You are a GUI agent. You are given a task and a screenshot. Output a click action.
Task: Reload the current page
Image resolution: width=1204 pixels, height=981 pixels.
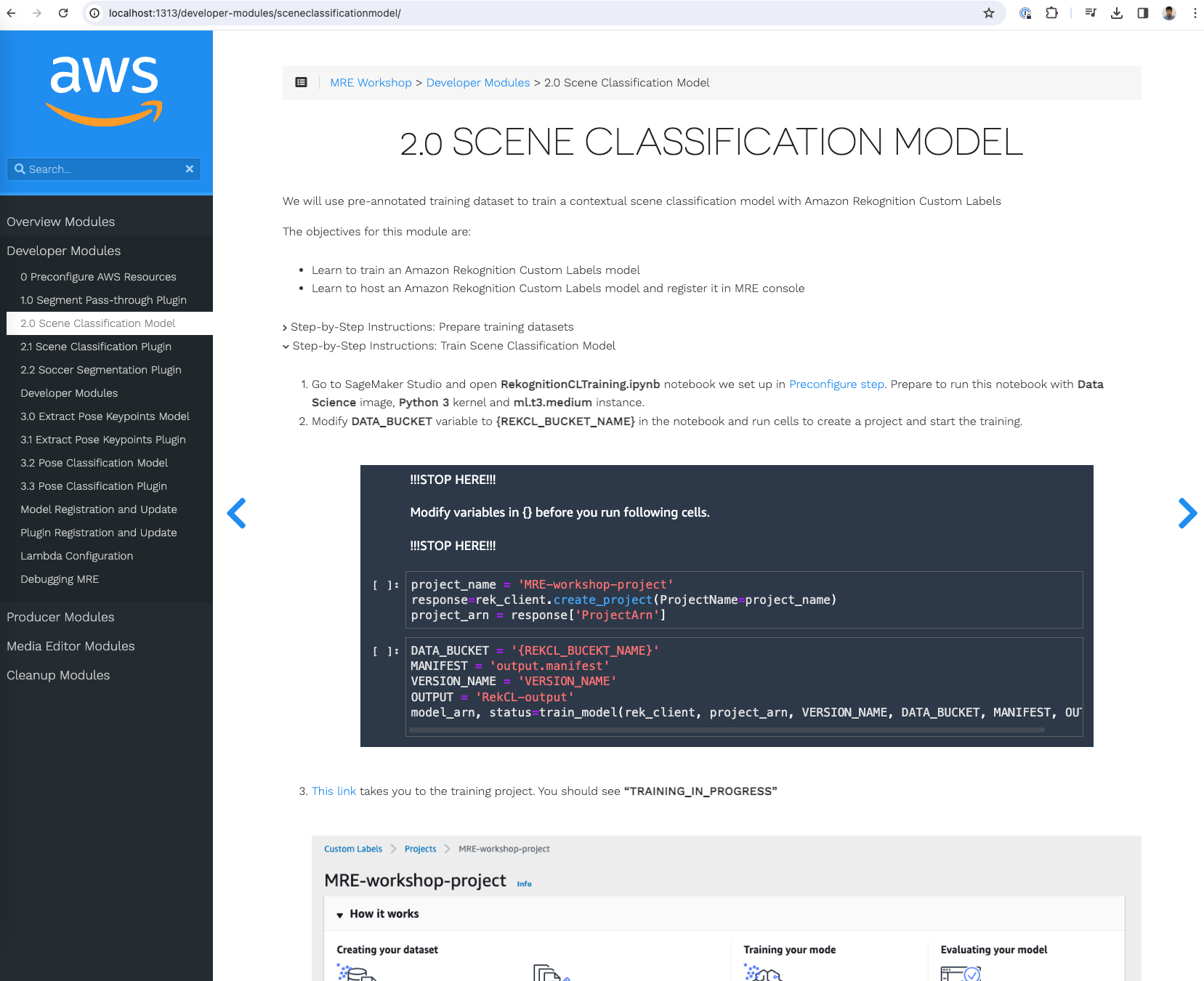coord(63,13)
